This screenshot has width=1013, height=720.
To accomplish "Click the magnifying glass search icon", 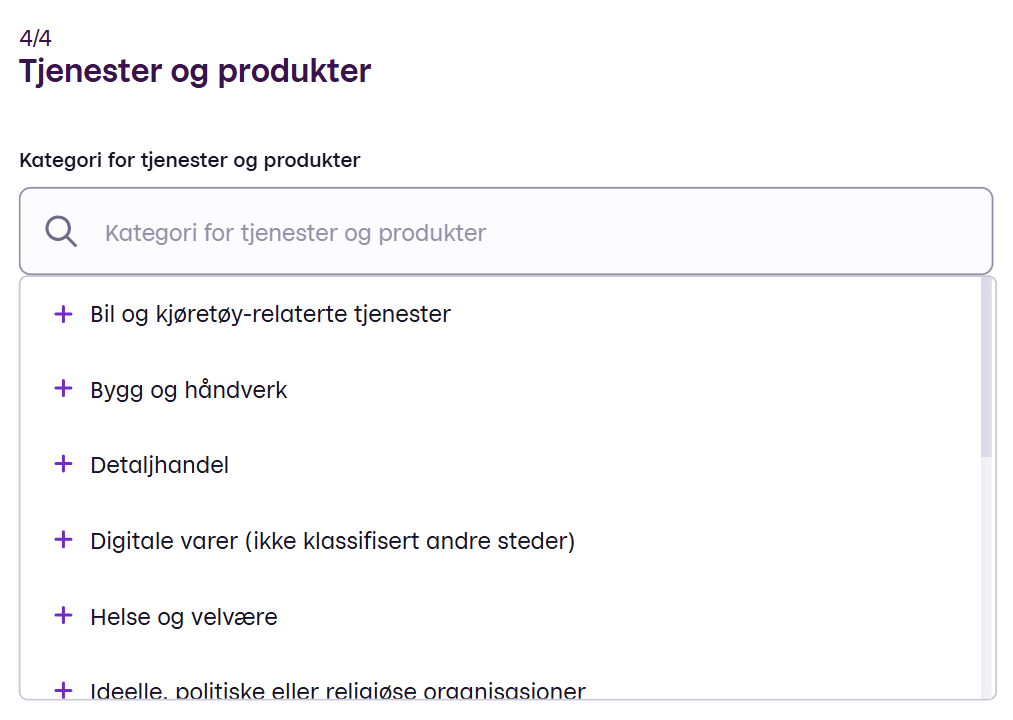I will [61, 232].
